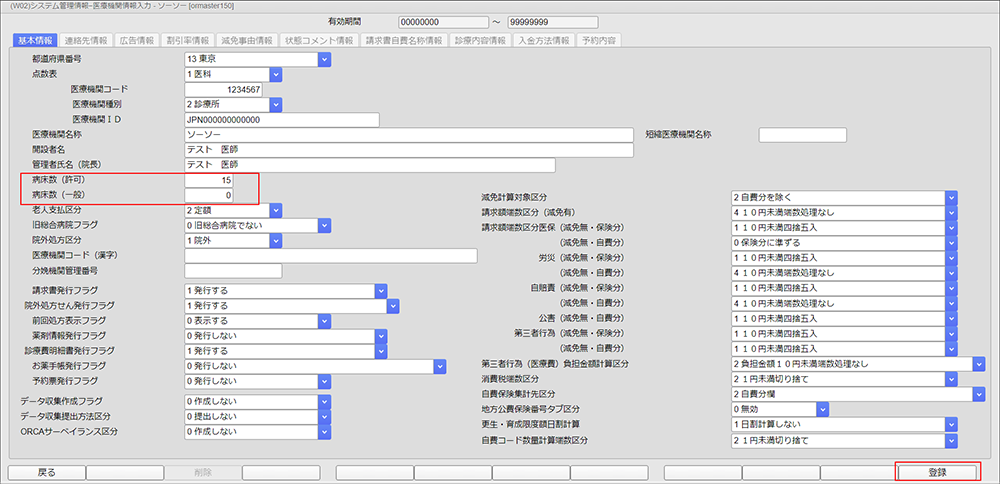Open the 院外処方区分 dropdown arrow
The image size is (1000, 484).
(276, 240)
